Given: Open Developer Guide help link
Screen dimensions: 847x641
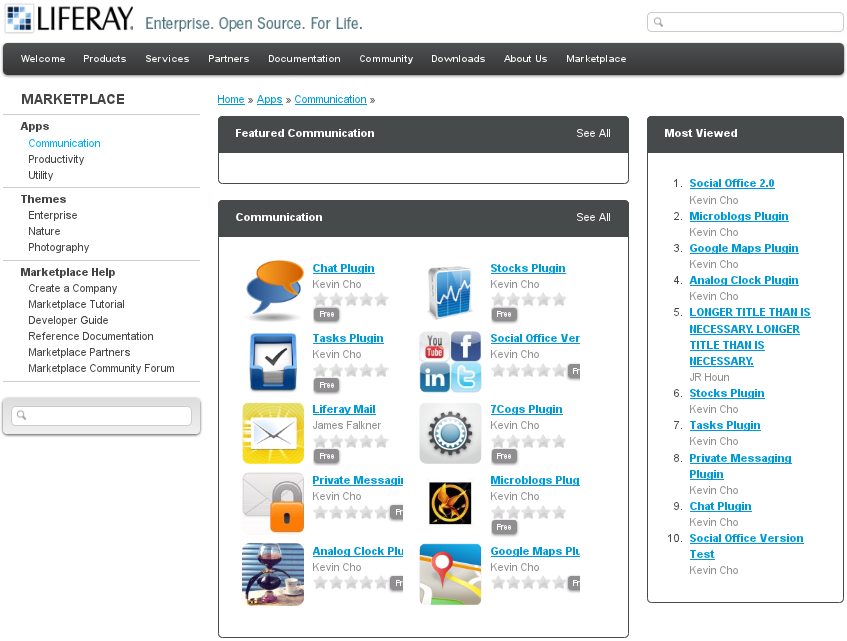Looking at the screenshot, I should click(69, 320).
